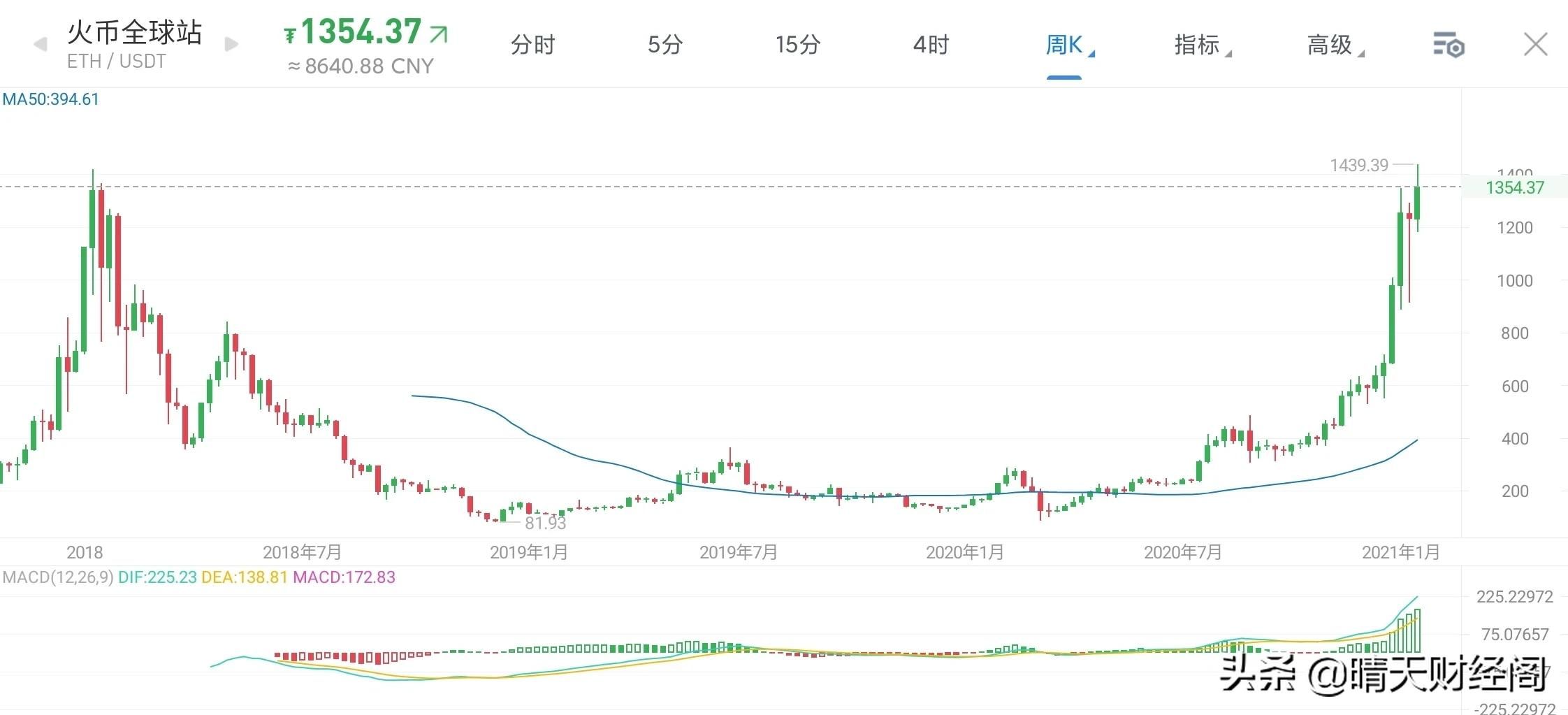Click the 1439.39 high price marker
This screenshot has height=715, width=1568.
(x=1358, y=165)
